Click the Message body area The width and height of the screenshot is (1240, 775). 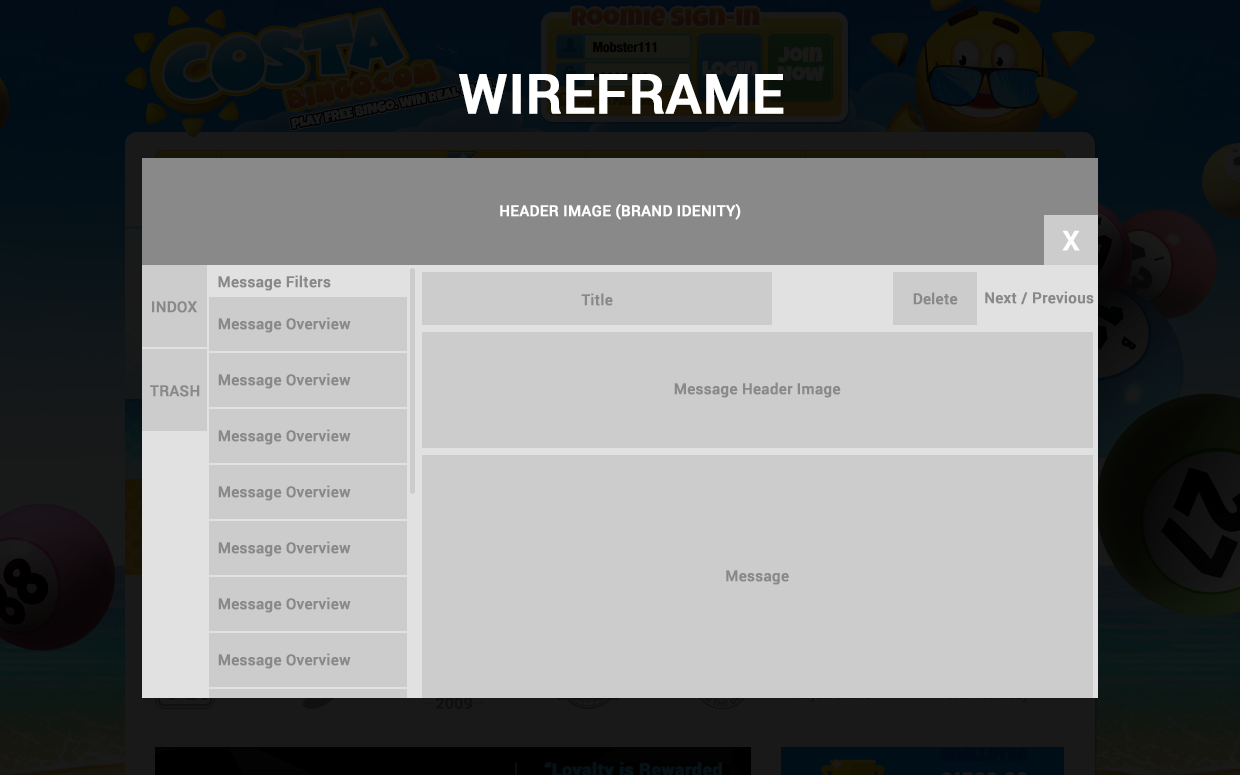click(757, 576)
